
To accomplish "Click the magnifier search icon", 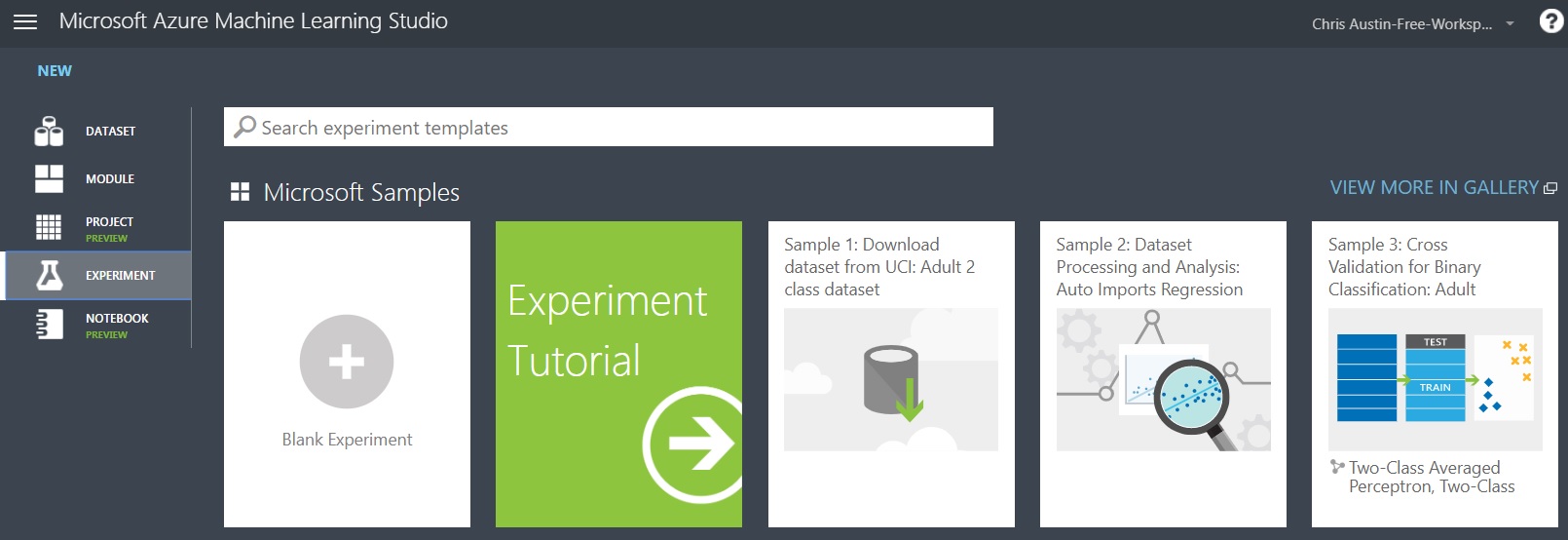I will [244, 127].
